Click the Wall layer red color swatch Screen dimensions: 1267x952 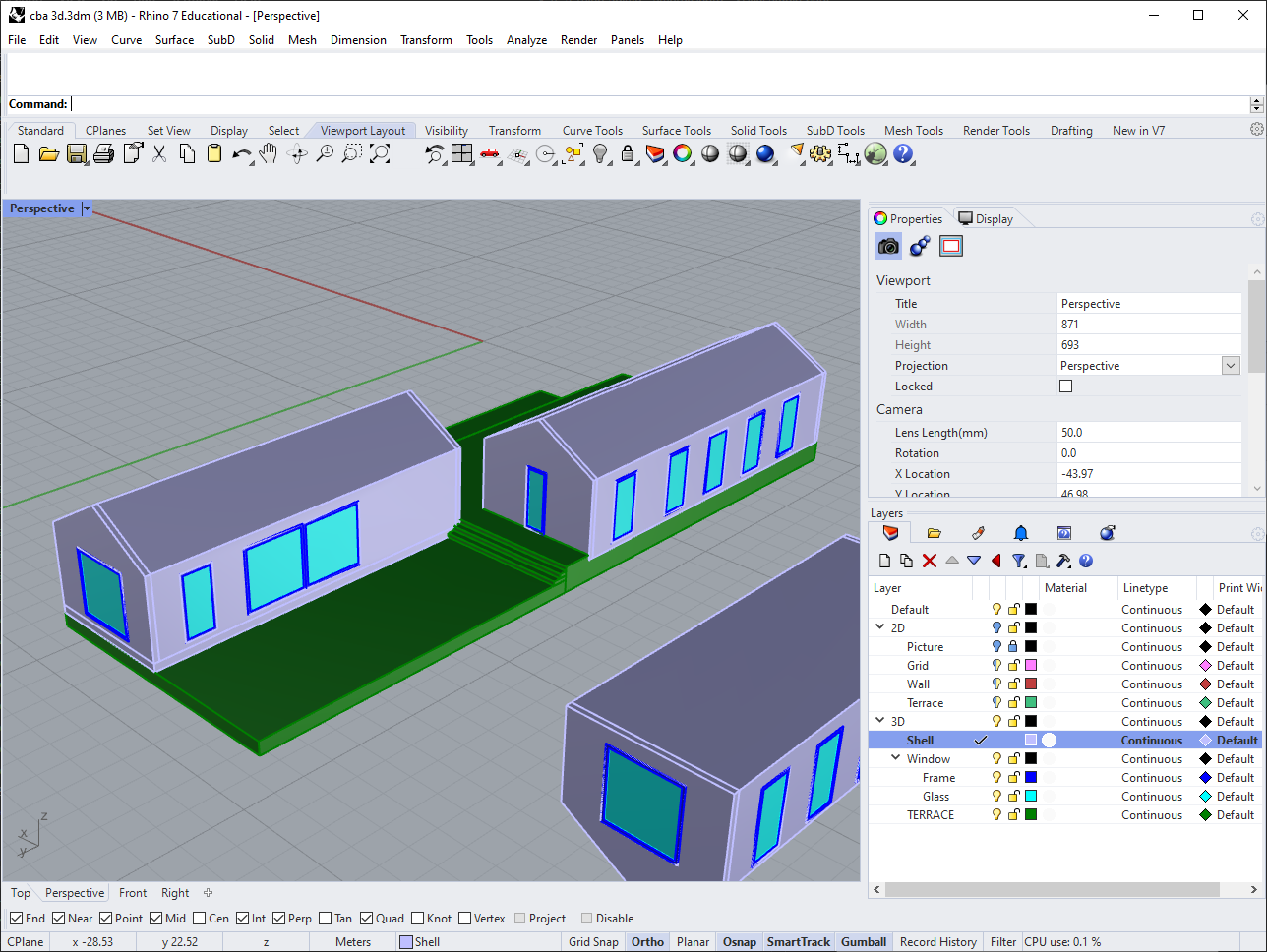[x=1031, y=684]
